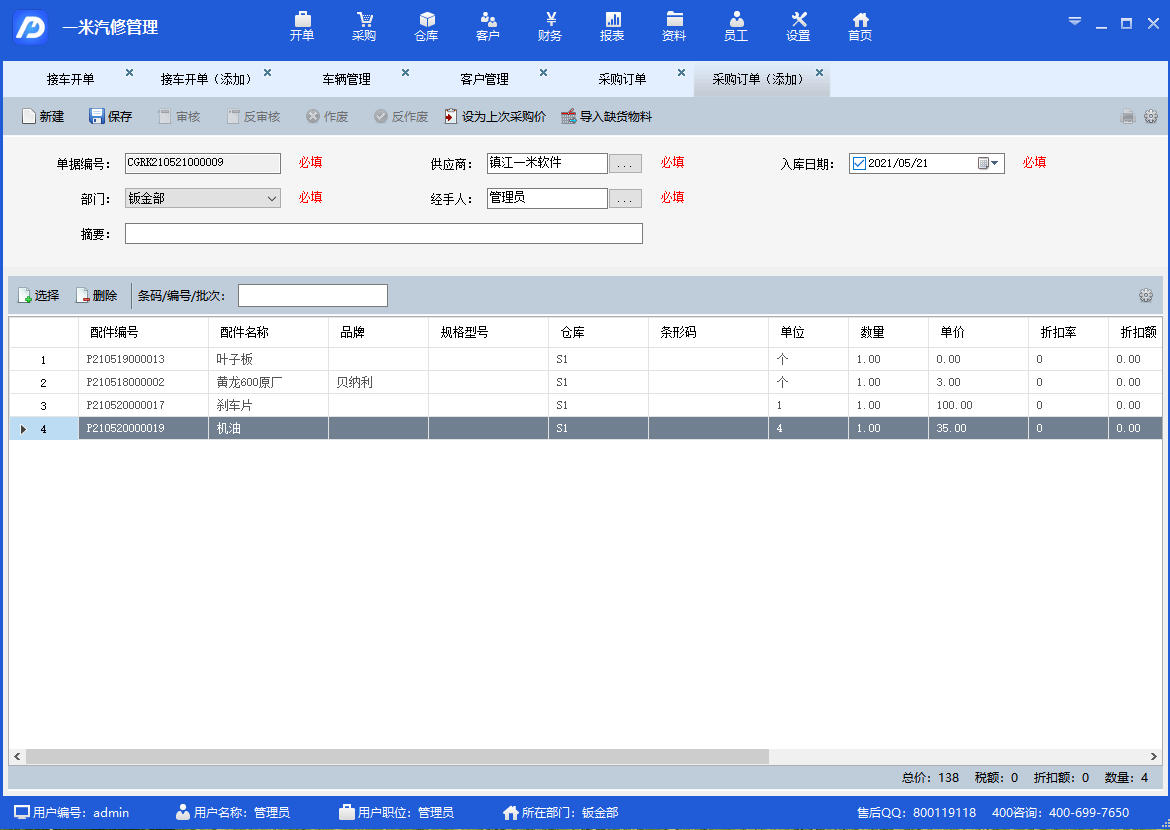
Task: Switch to the 客户管理 tab
Action: (x=484, y=80)
